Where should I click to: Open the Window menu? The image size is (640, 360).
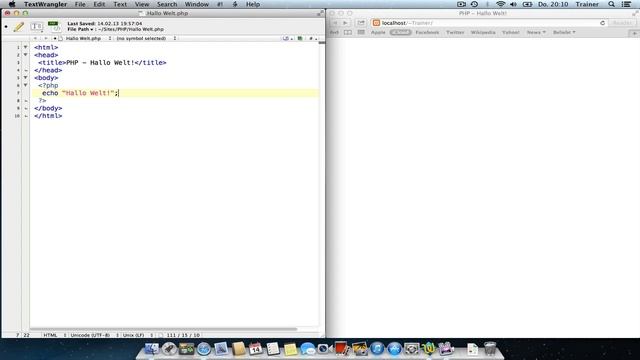point(197,4)
